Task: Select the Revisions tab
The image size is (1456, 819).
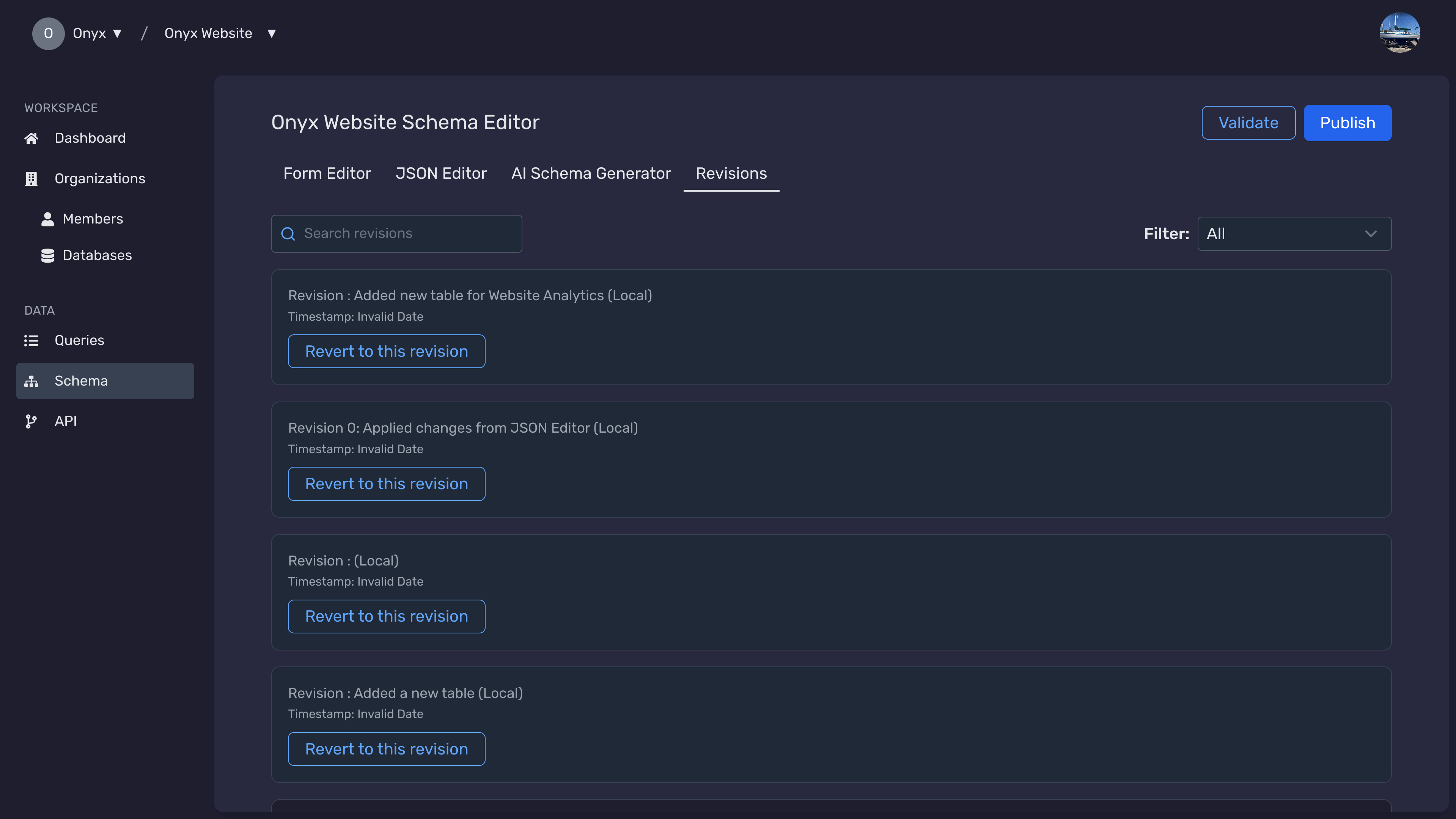Action: 731,174
